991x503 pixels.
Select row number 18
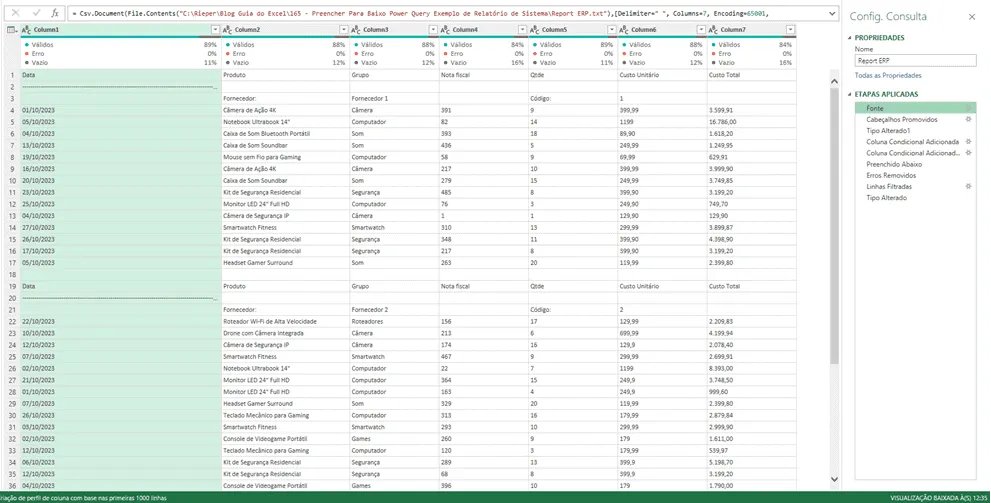12,275
